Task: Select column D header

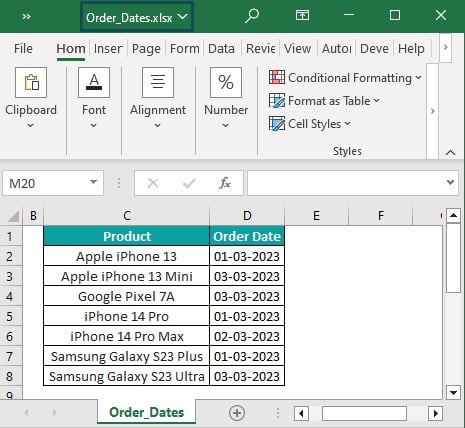Action: (247, 216)
